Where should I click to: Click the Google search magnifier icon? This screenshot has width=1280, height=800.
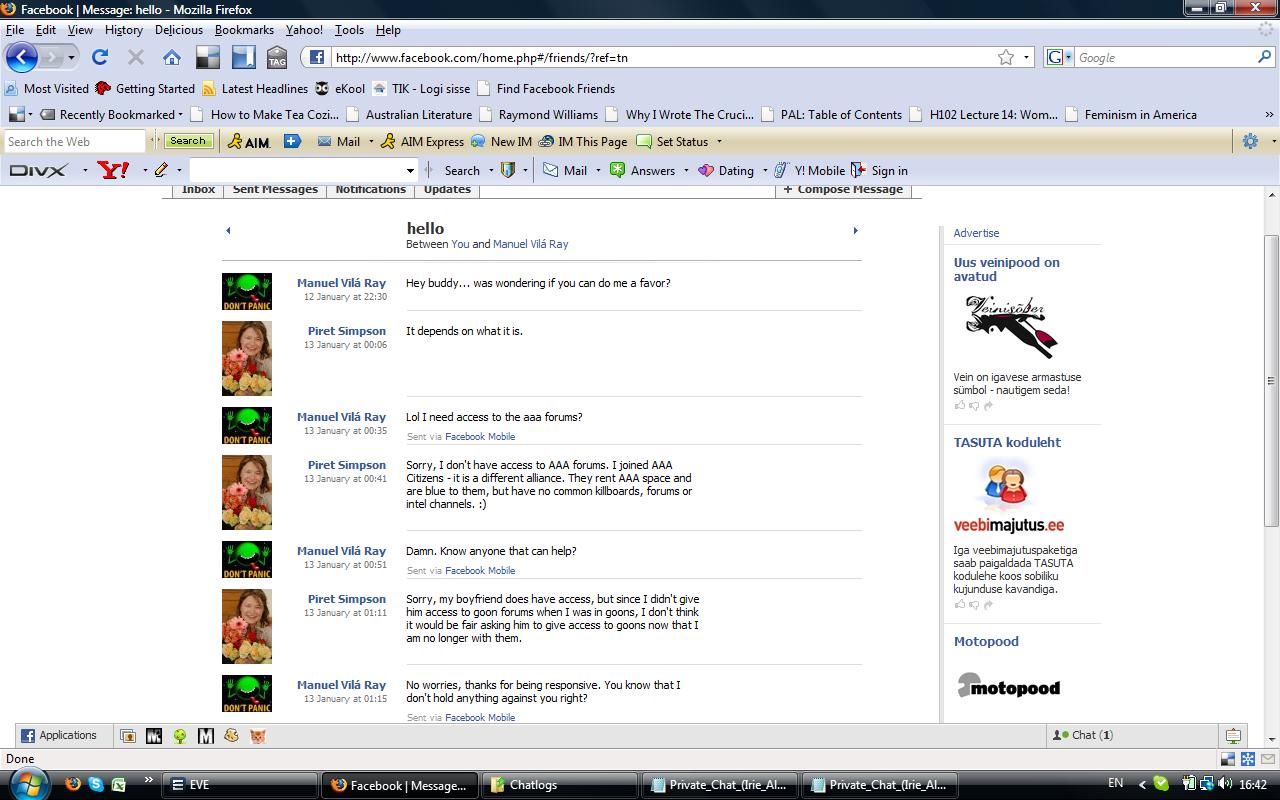1265,57
